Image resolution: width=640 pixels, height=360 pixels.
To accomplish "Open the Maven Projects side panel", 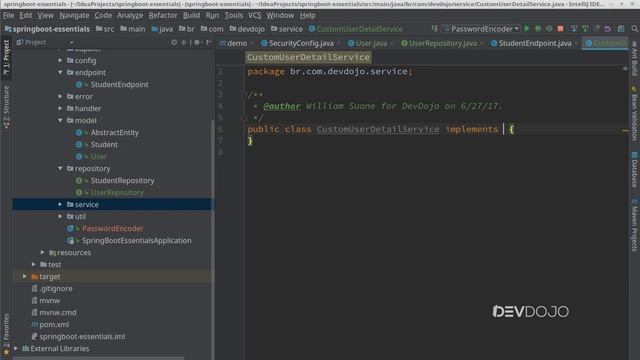I will point(634,224).
